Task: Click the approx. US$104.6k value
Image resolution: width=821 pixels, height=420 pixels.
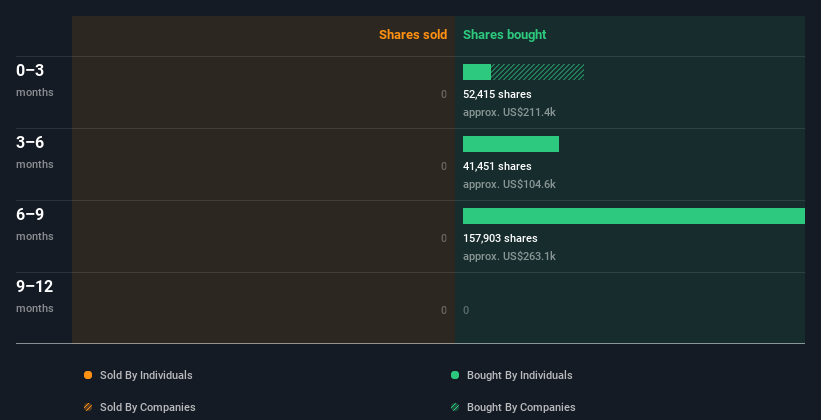Action: 509,184
